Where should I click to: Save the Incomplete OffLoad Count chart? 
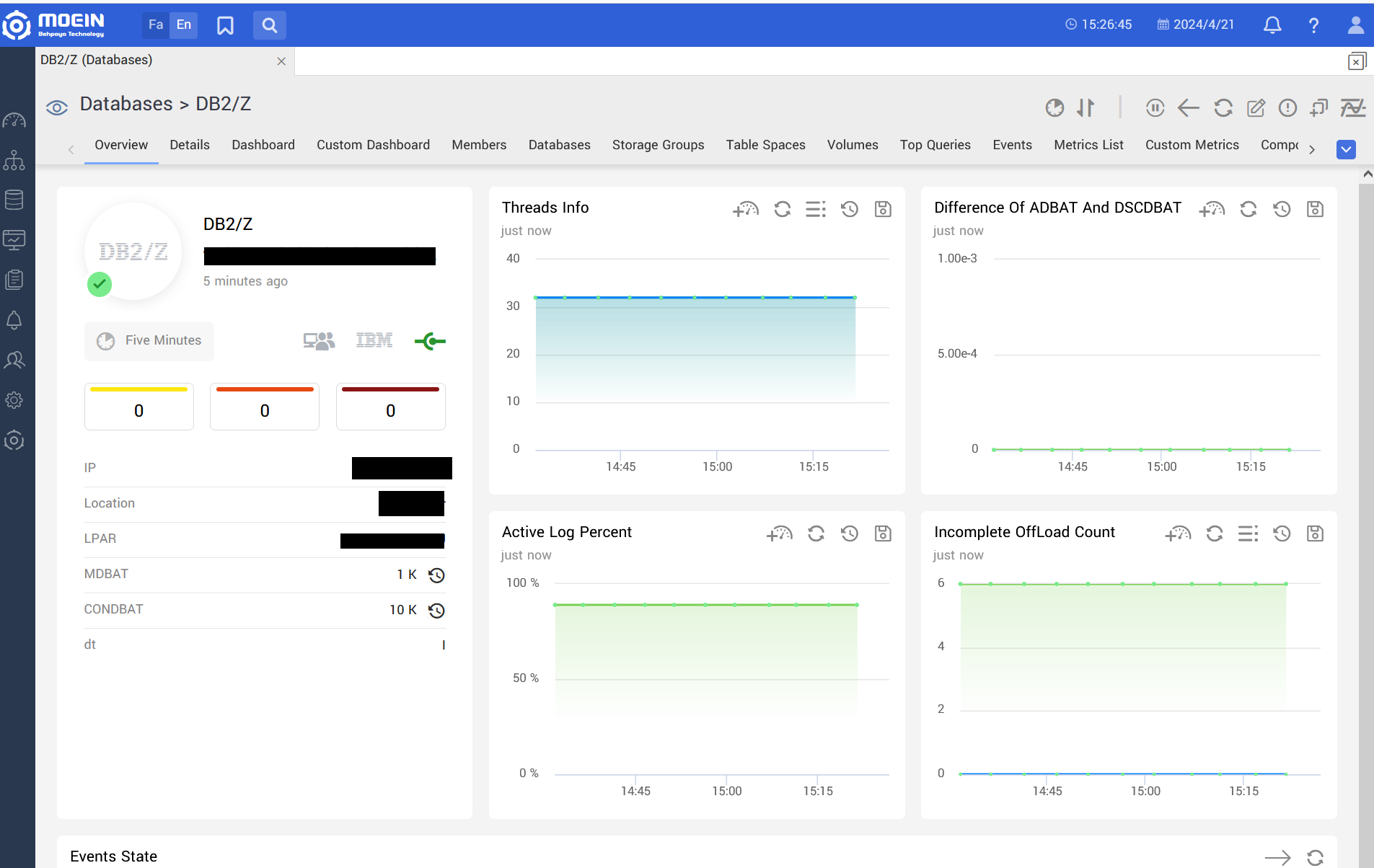pos(1315,533)
